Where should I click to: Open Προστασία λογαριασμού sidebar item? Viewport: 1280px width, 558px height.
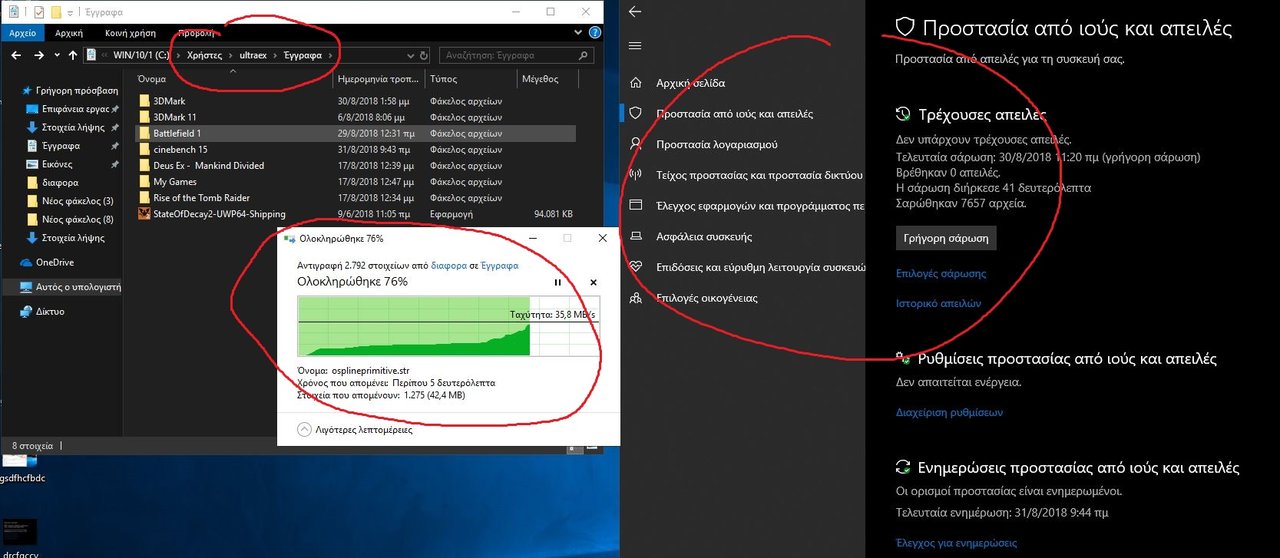719,144
